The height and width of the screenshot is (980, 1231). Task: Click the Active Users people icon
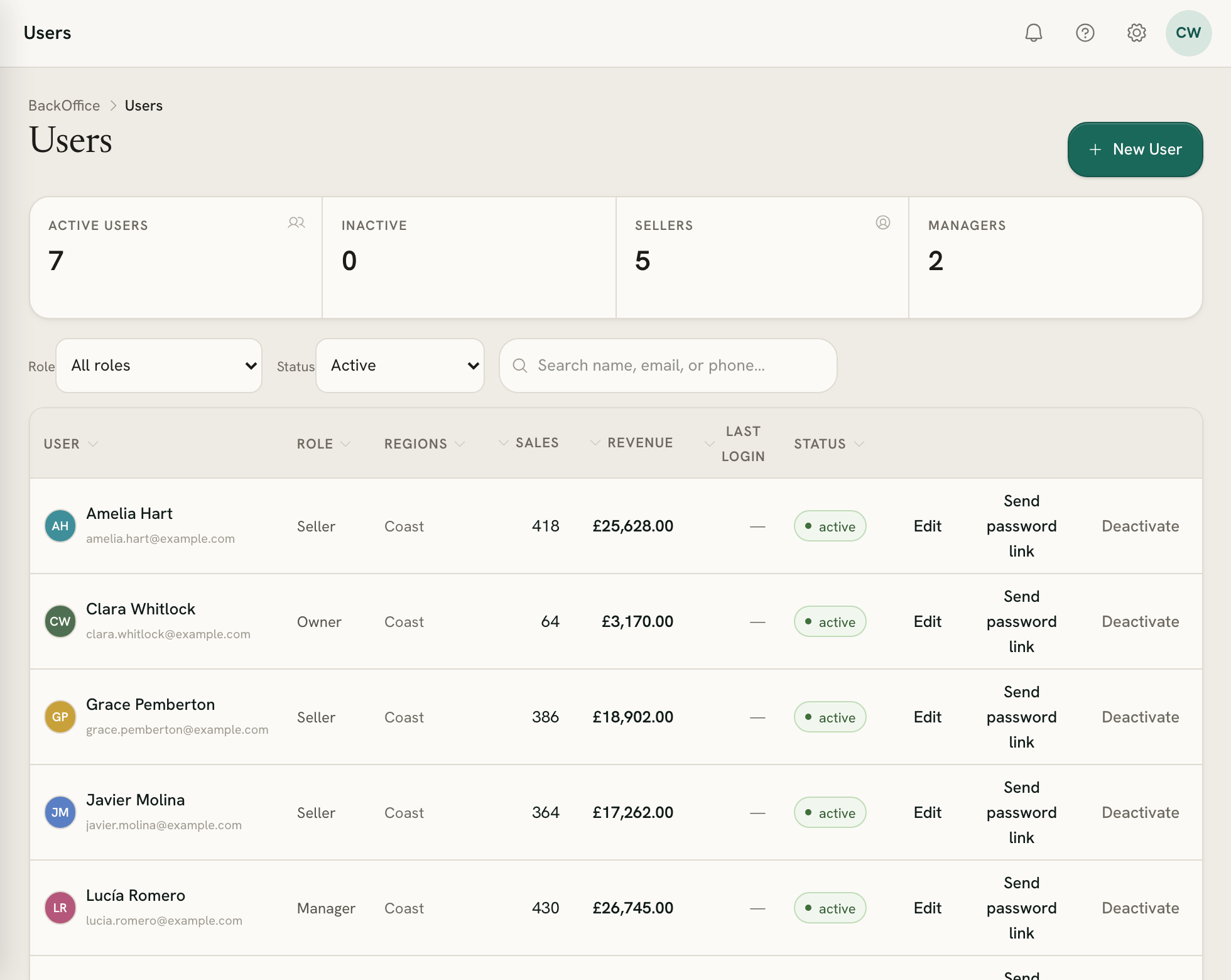pyautogui.click(x=296, y=222)
